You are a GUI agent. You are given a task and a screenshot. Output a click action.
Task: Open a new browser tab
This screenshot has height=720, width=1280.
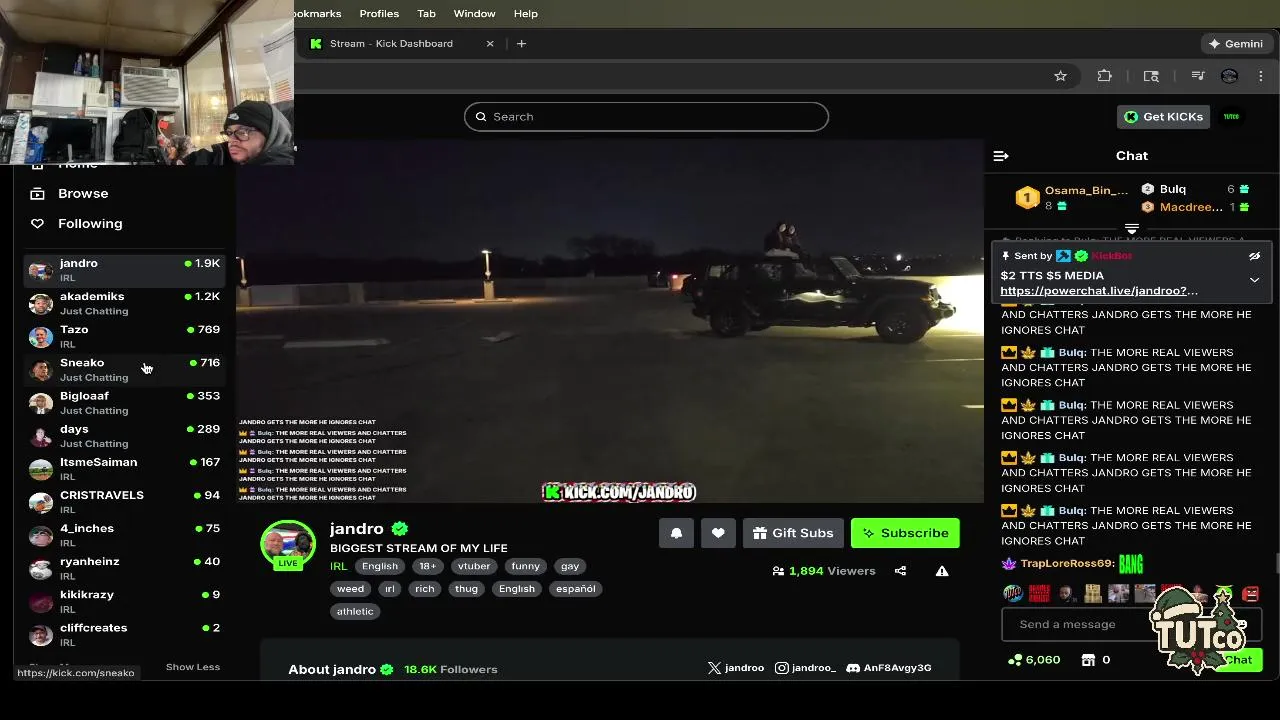coord(521,44)
